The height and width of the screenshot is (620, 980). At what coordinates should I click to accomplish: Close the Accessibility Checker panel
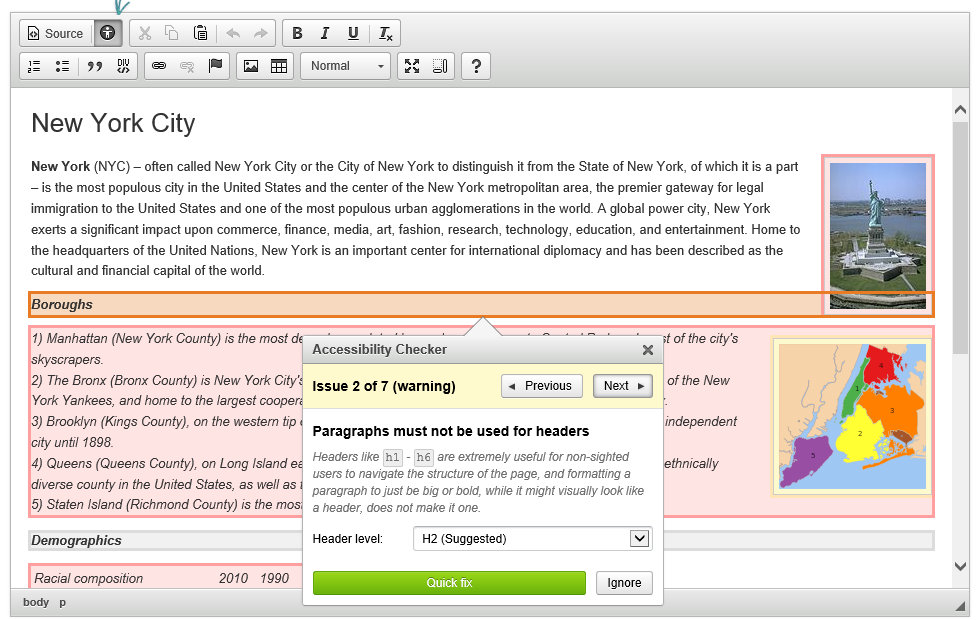(x=647, y=350)
